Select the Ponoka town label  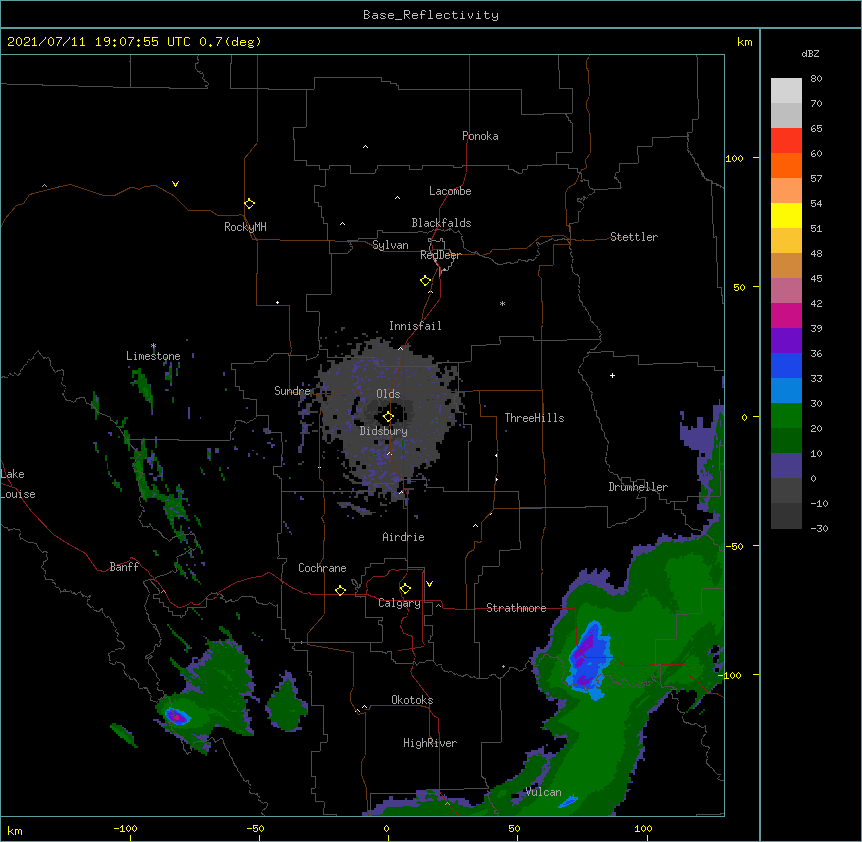[x=480, y=136]
